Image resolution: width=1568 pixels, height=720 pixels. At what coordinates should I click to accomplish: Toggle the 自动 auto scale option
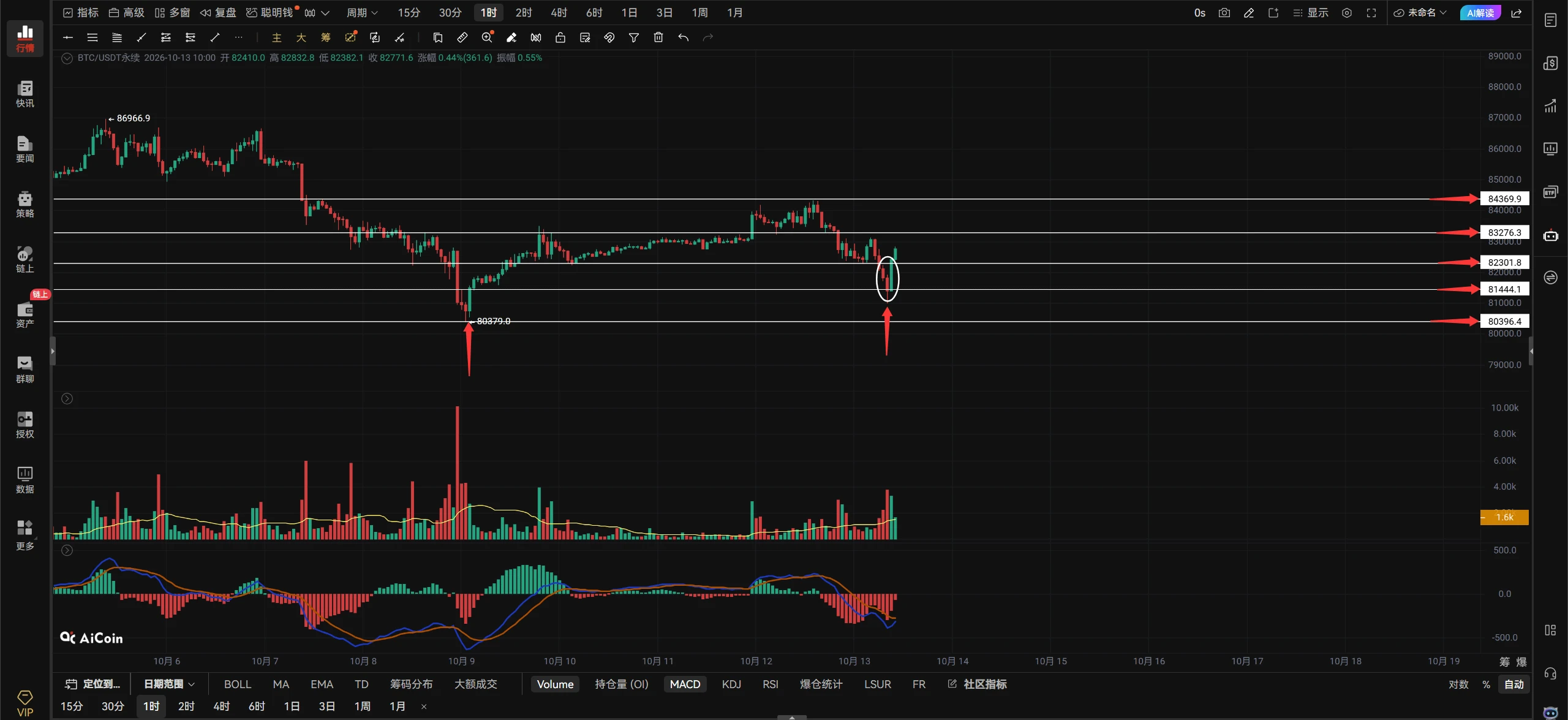pyautogui.click(x=1514, y=684)
